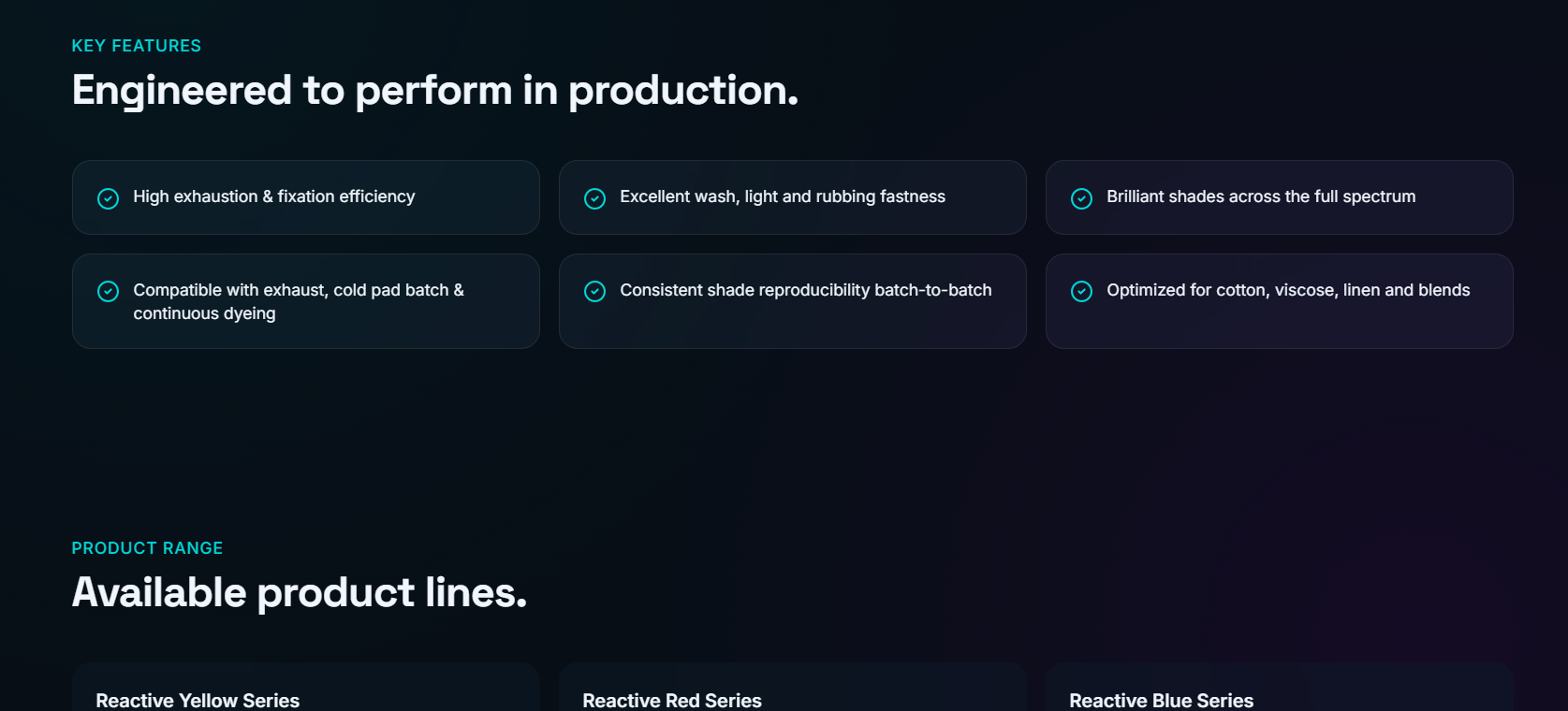Image resolution: width=1568 pixels, height=711 pixels.
Task: Open the Reactive Yellow Series product card
Action: coord(306,688)
